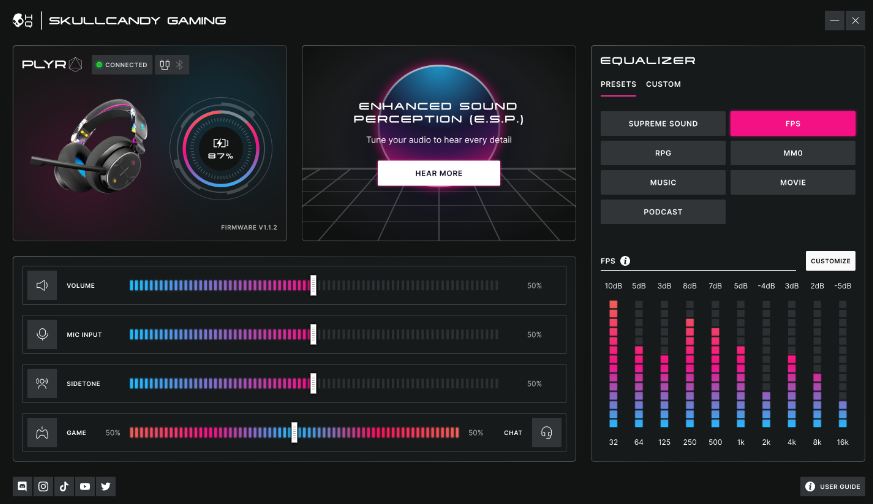Select the Podcast preset
Viewport: 873px width, 504px height.
point(663,212)
